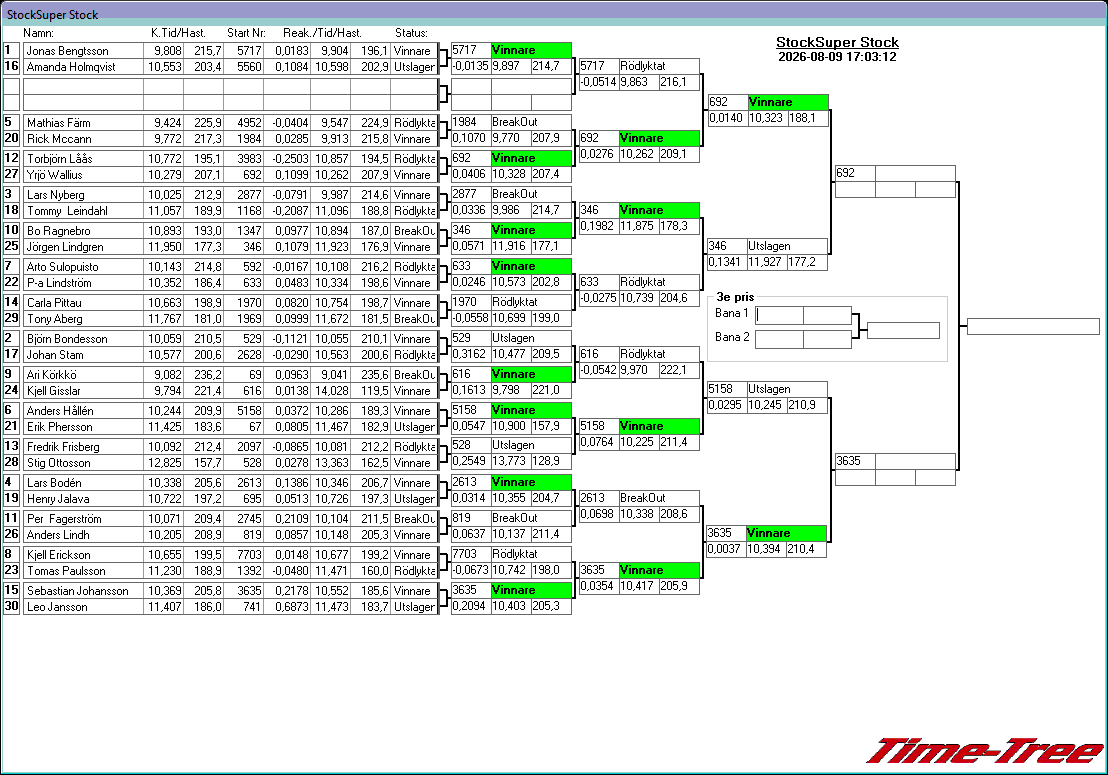Click on Yrjö Wallius name
This screenshot has height=775, width=1108.
click(x=83, y=175)
